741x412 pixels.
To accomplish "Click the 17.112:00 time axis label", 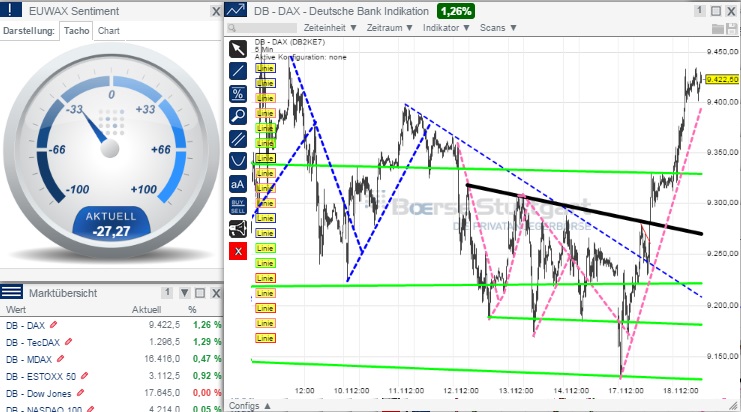I will (x=626, y=391).
